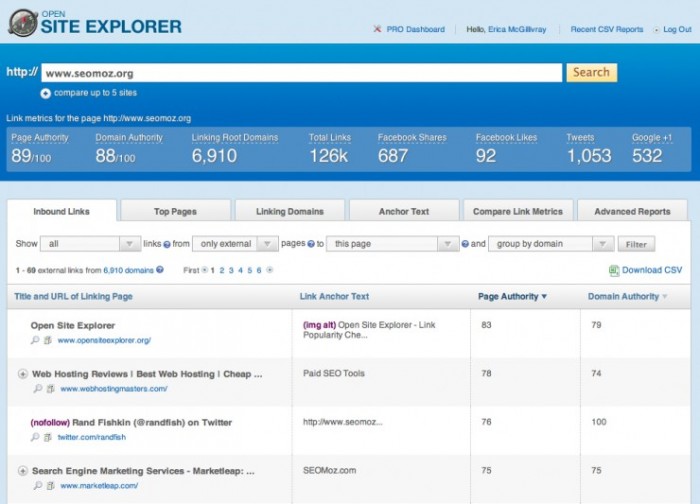Open Recent CSV Reports link

[607, 29]
